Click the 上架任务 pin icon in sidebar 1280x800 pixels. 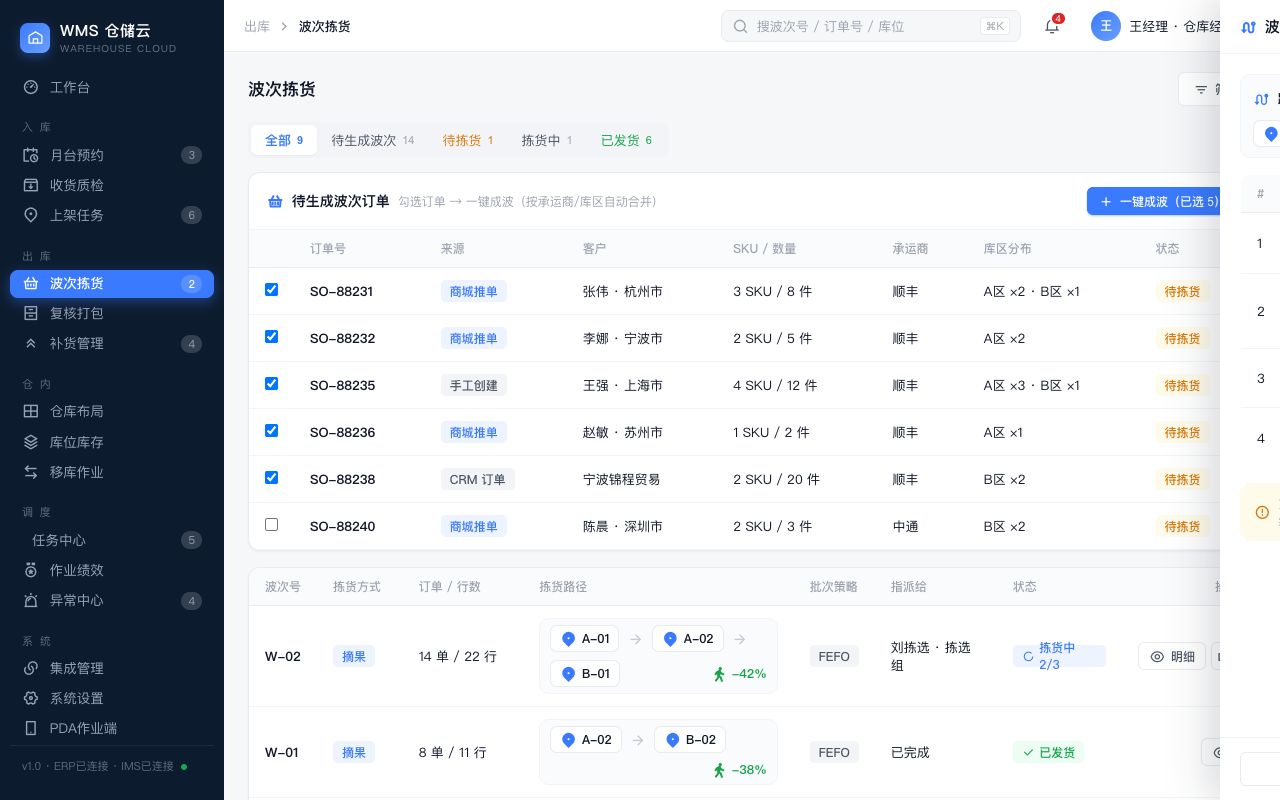pyautogui.click(x=31, y=215)
